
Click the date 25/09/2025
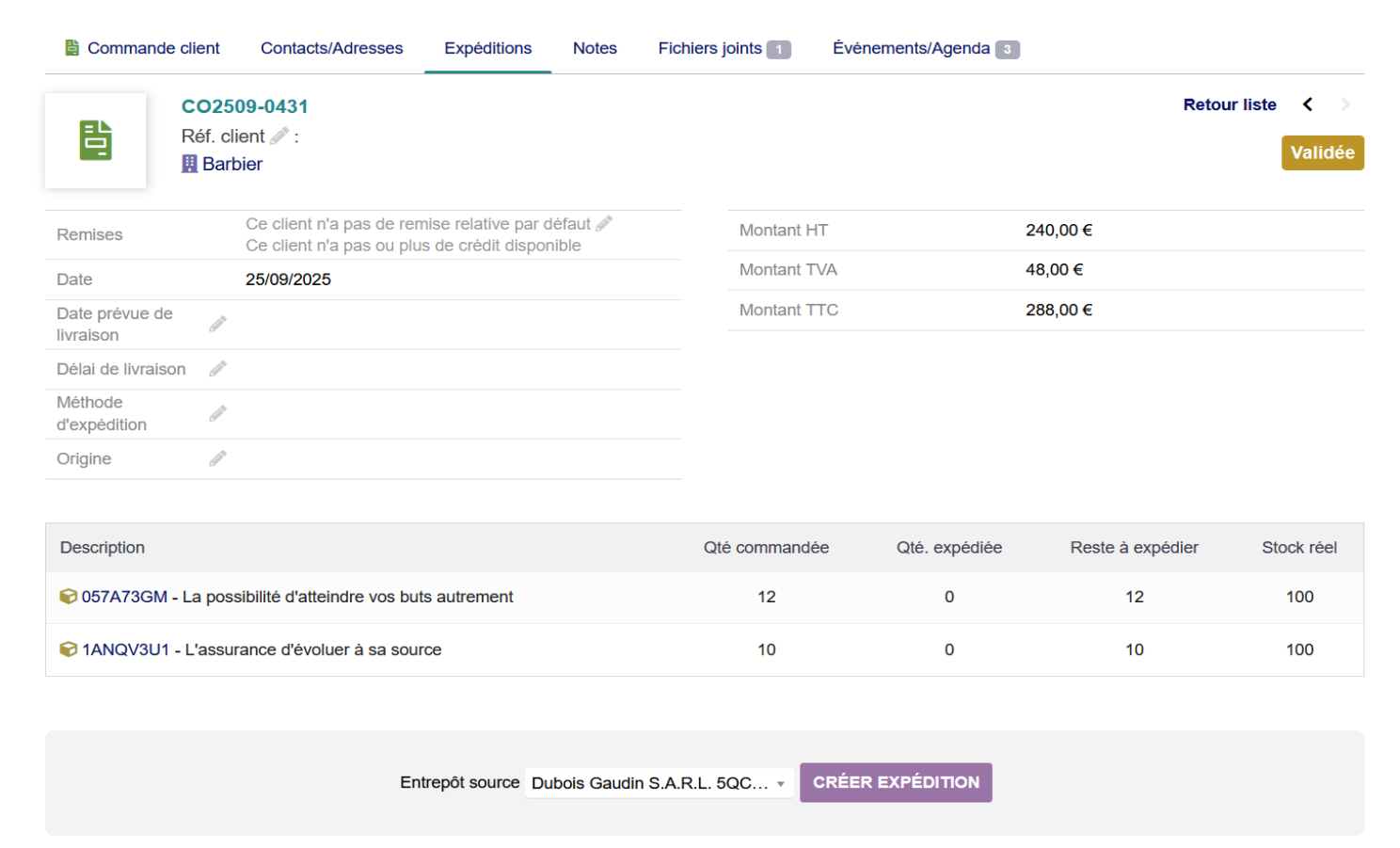pos(288,280)
